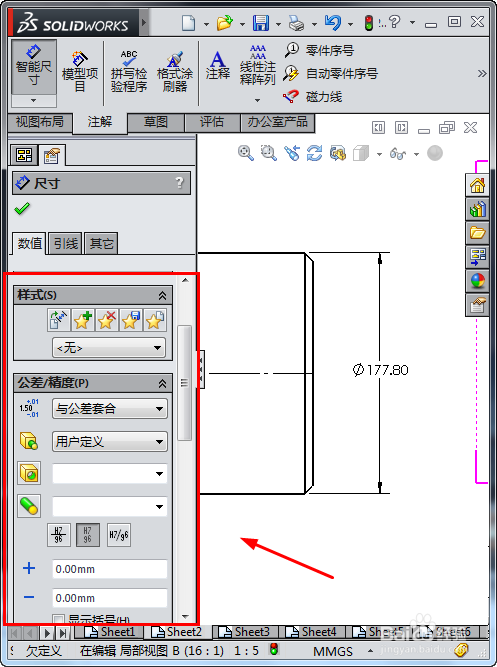The height and width of the screenshot is (667, 497).
Task: Expand the SolidWorks menu arrow
Action: pyautogui.click(x=144, y=21)
